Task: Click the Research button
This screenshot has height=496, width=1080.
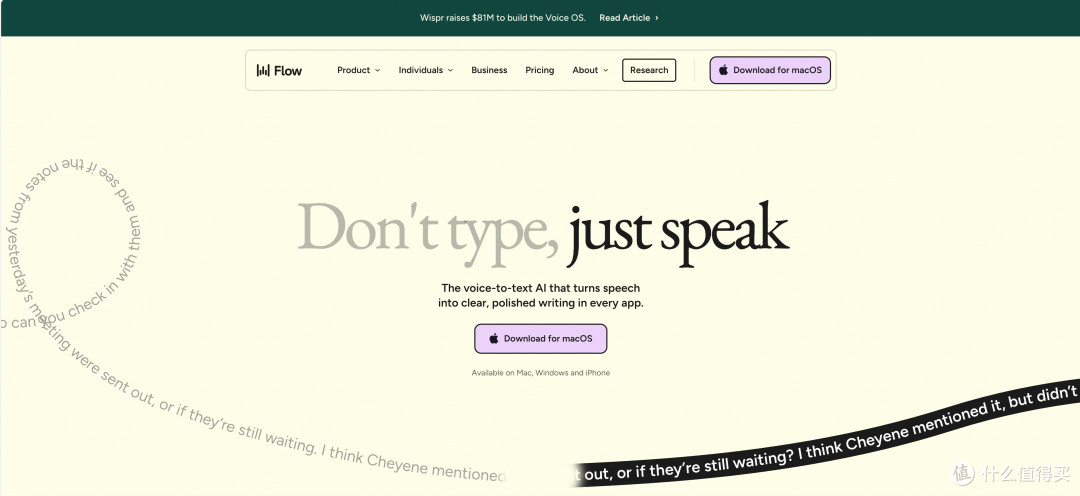Action: coord(649,70)
